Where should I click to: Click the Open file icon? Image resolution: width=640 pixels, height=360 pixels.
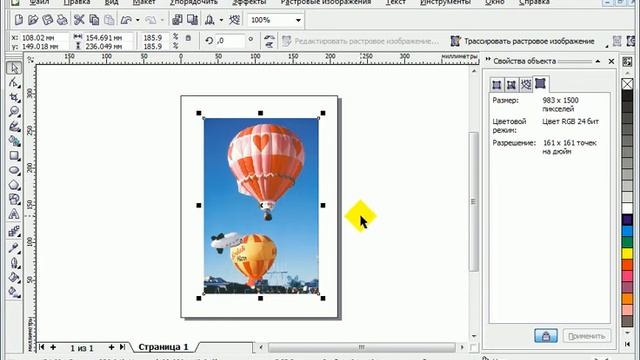(33, 20)
